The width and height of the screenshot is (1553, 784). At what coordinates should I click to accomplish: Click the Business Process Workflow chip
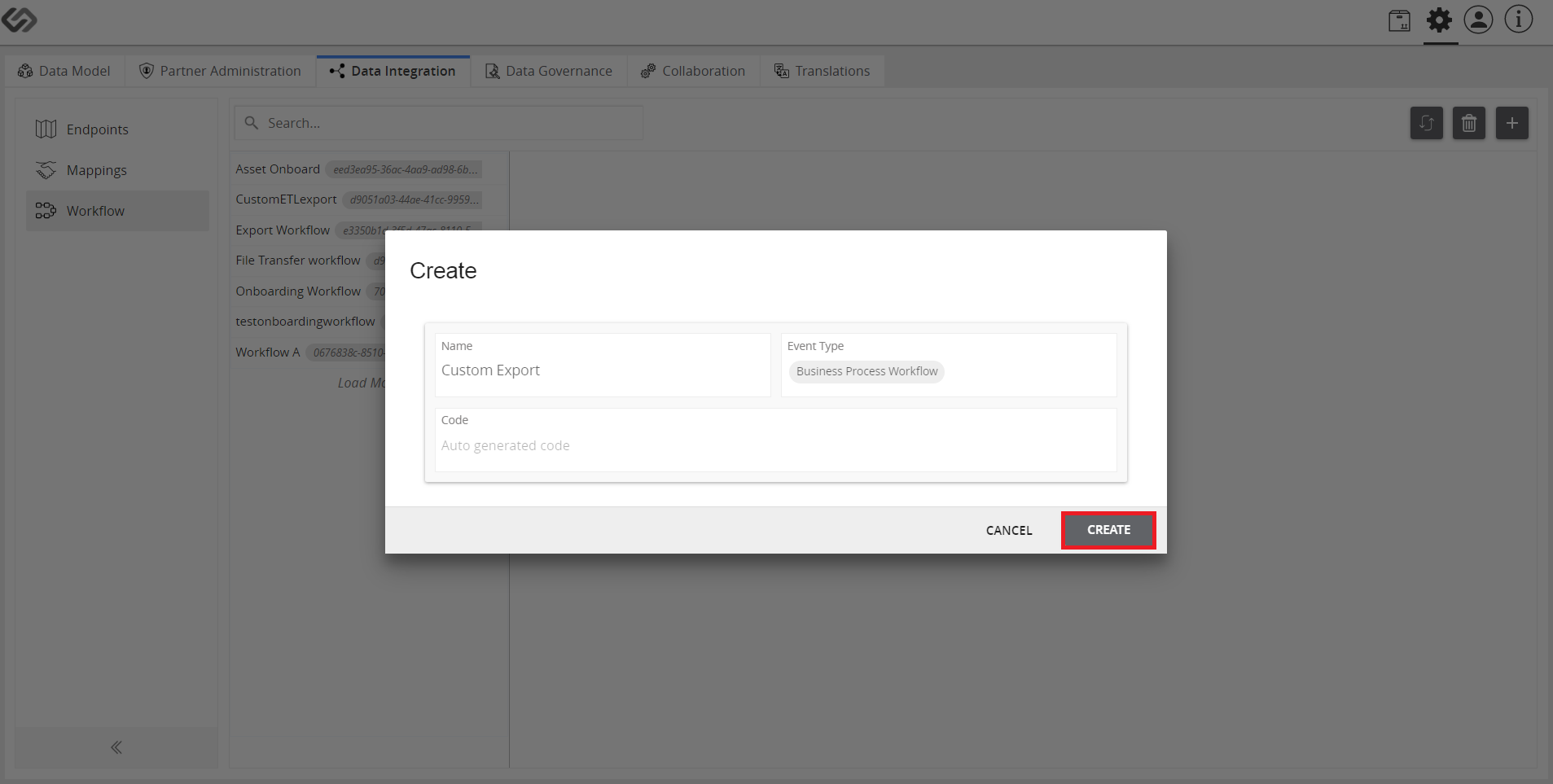click(x=866, y=371)
